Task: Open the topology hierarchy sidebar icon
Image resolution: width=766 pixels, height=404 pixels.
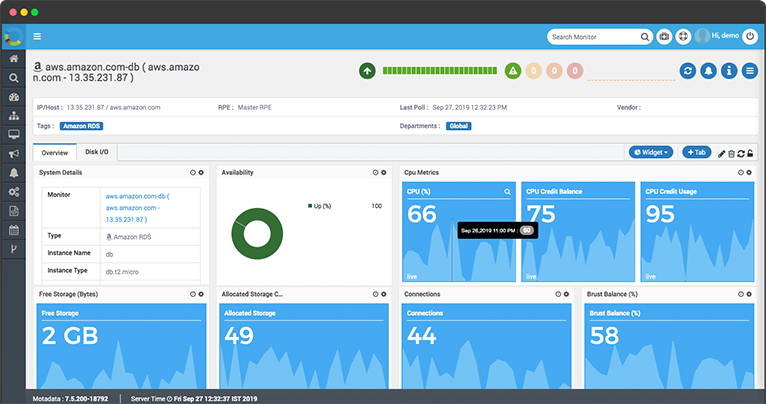Action: [x=14, y=116]
